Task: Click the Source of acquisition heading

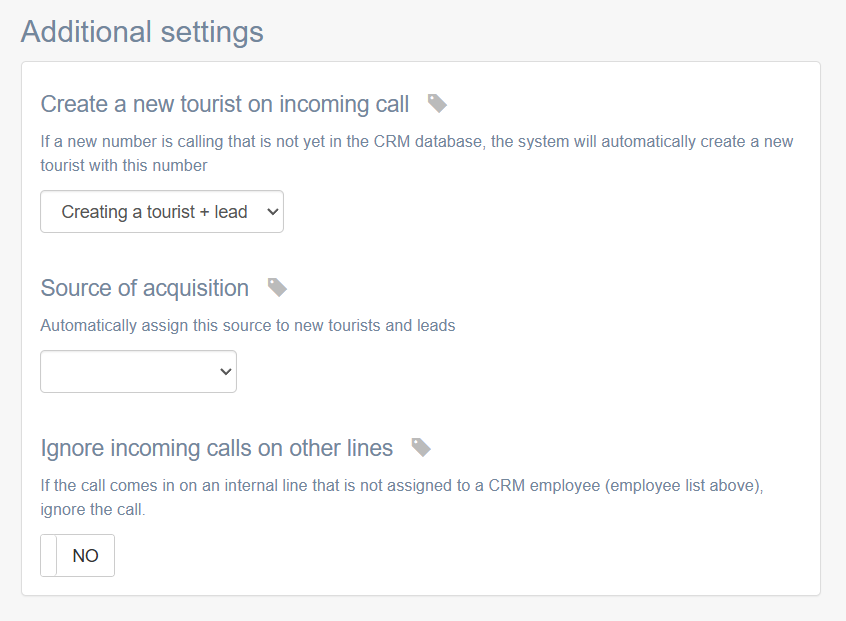Action: (x=145, y=288)
